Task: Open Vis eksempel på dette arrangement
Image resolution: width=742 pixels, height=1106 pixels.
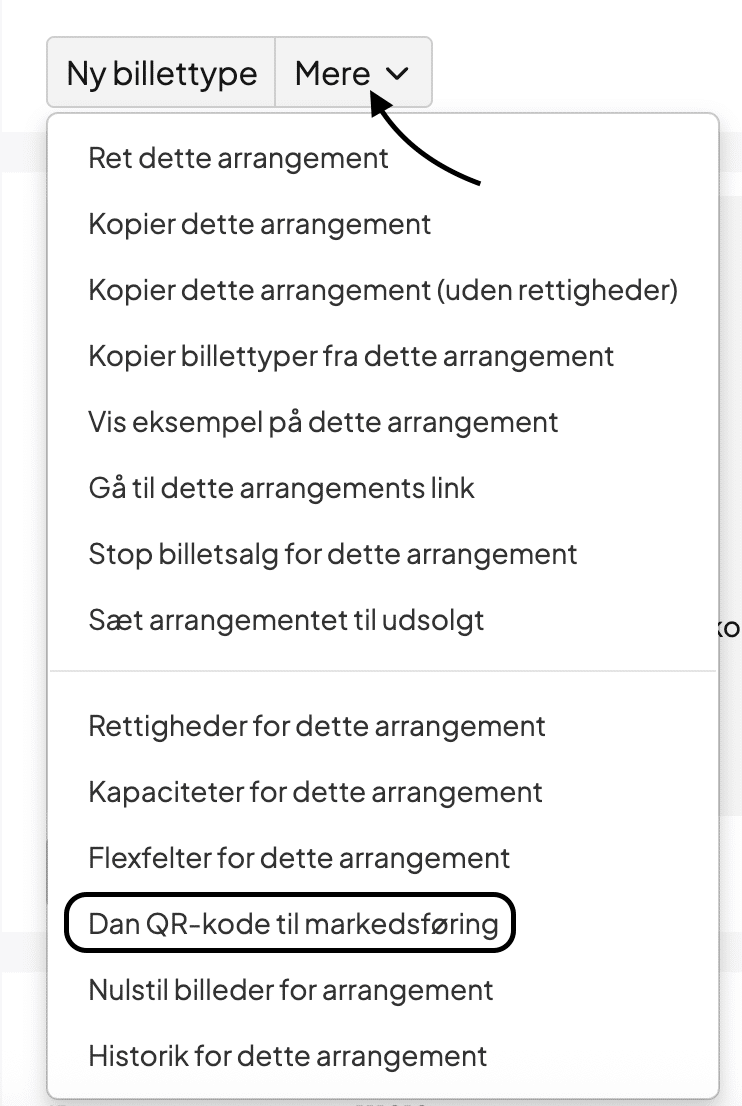Action: click(x=323, y=422)
